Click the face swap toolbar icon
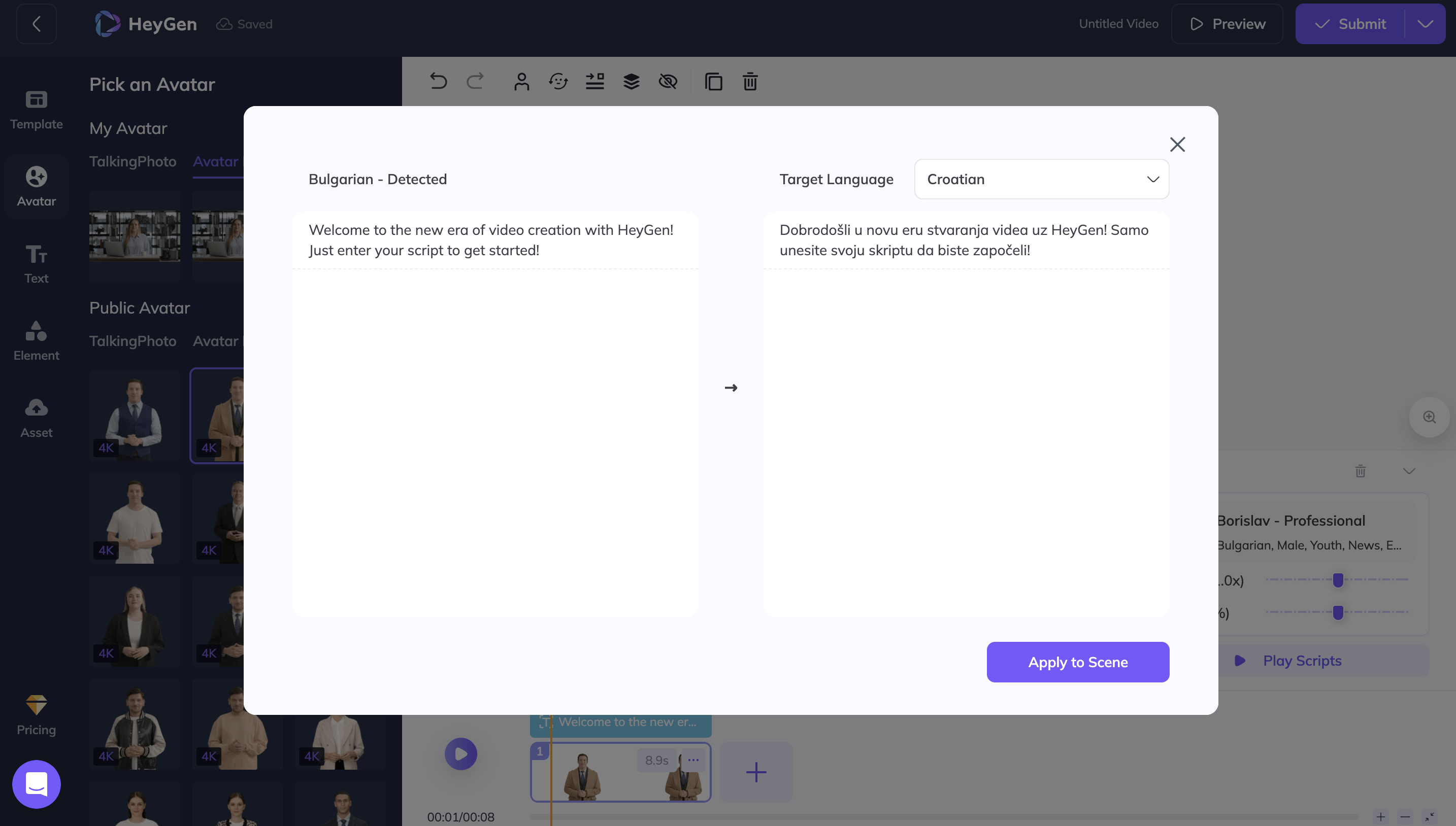This screenshot has height=826, width=1456. 558,82
